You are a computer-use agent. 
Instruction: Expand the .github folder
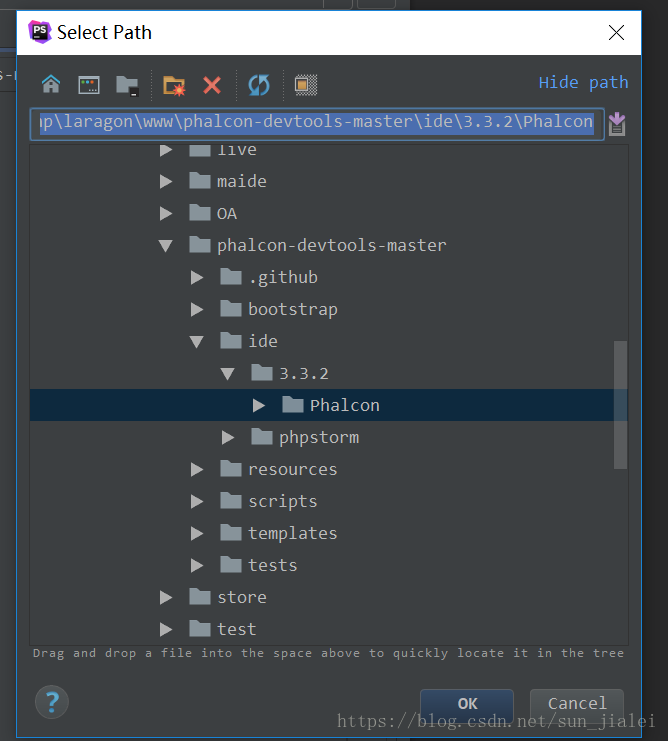[197, 277]
